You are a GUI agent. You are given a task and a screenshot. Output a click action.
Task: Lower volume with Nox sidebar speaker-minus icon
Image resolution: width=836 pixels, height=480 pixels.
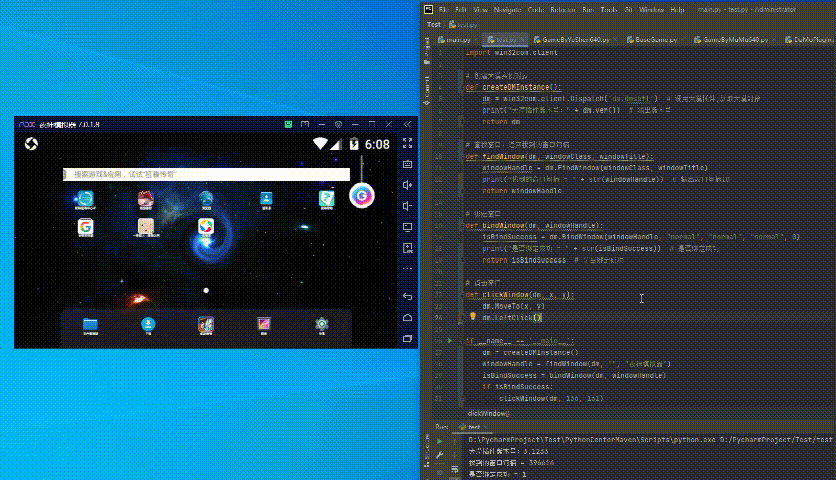(407, 206)
